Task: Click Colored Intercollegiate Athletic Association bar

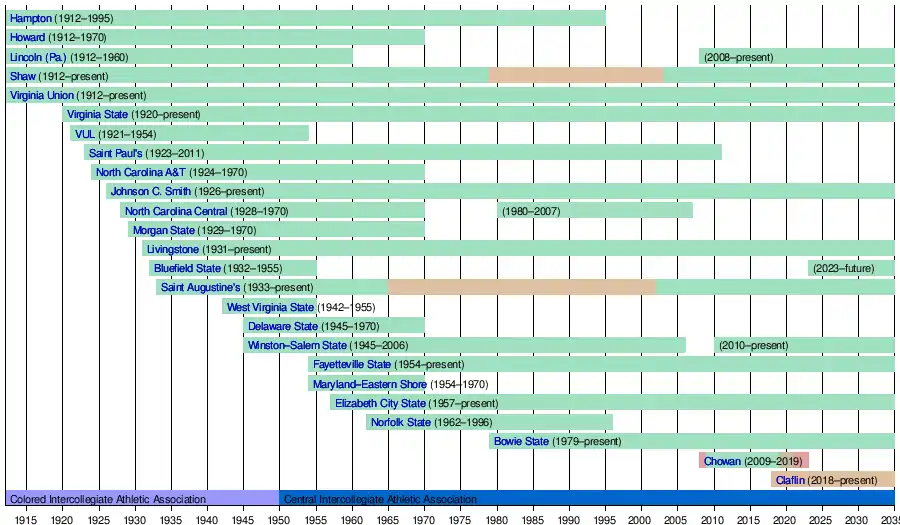Action: [106, 498]
